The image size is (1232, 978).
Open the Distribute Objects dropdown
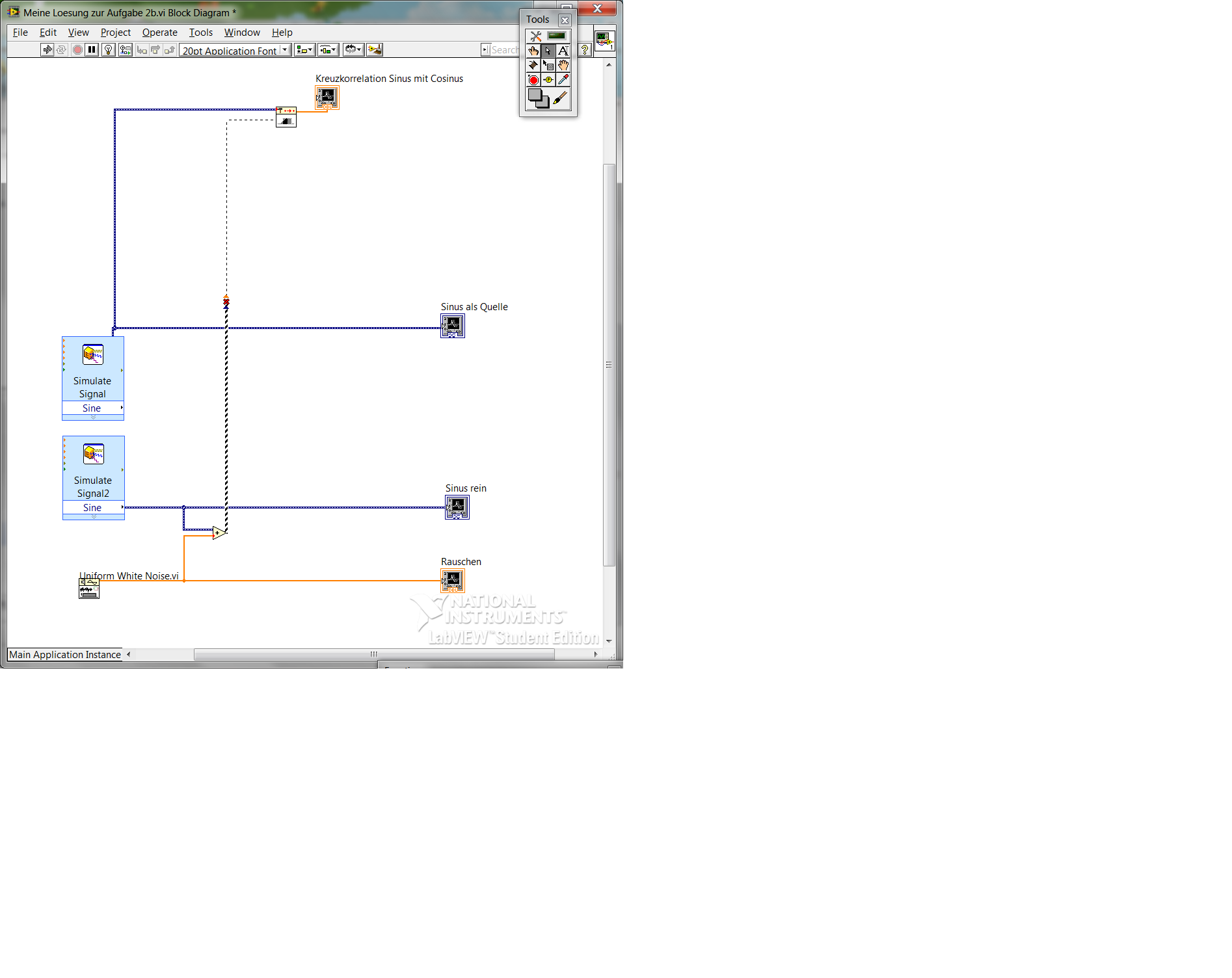(328, 50)
